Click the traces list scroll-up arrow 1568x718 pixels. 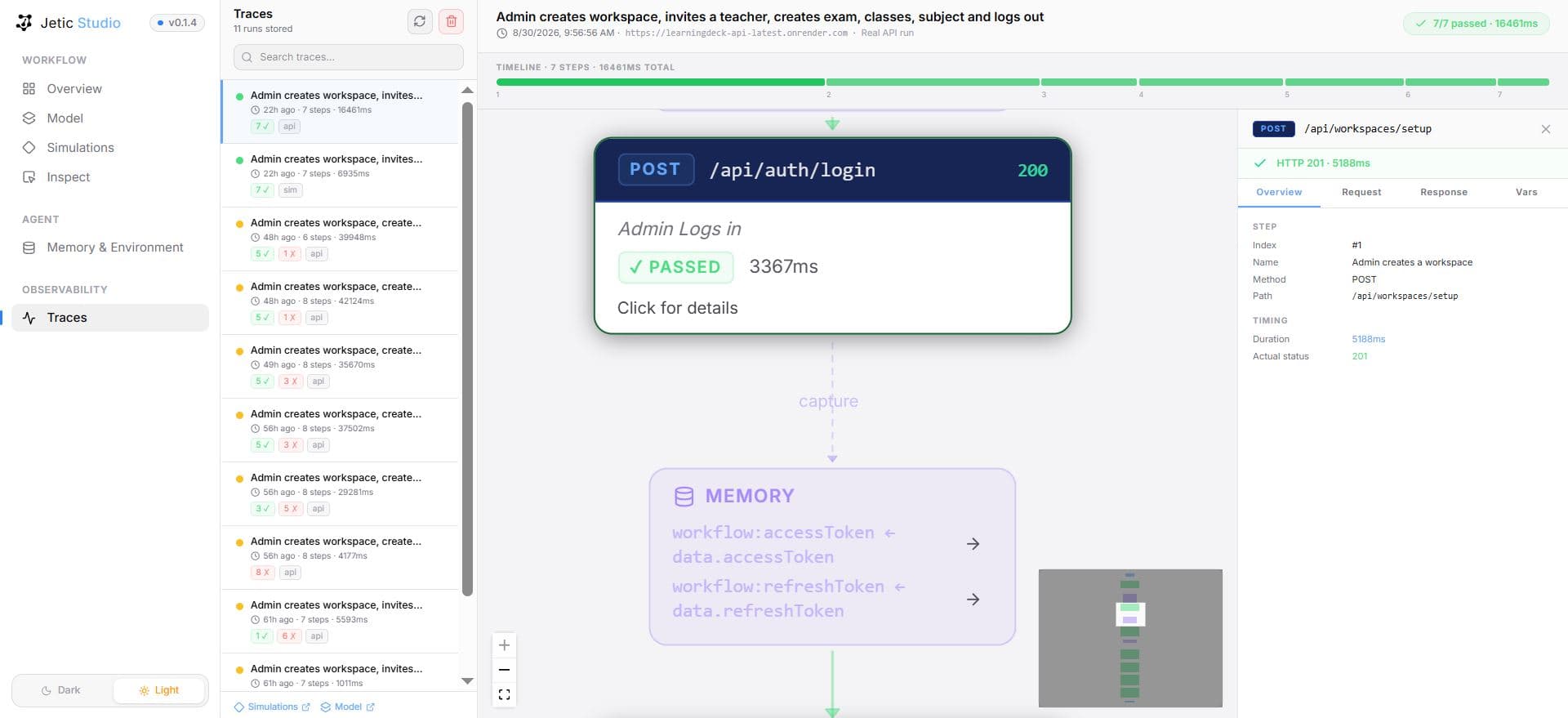coord(468,90)
